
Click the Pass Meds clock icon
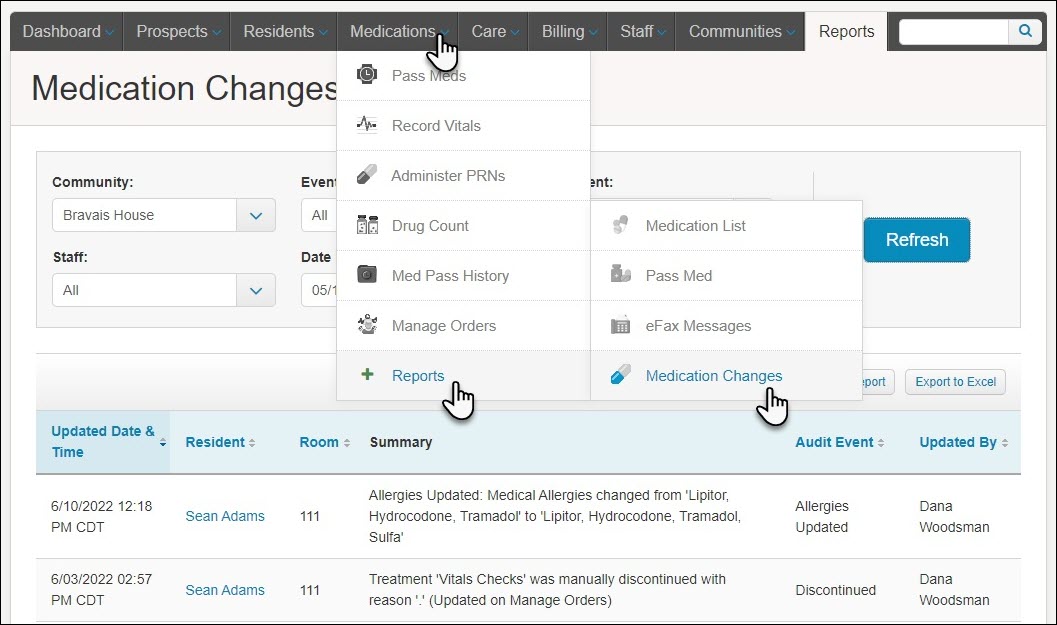pyautogui.click(x=367, y=75)
